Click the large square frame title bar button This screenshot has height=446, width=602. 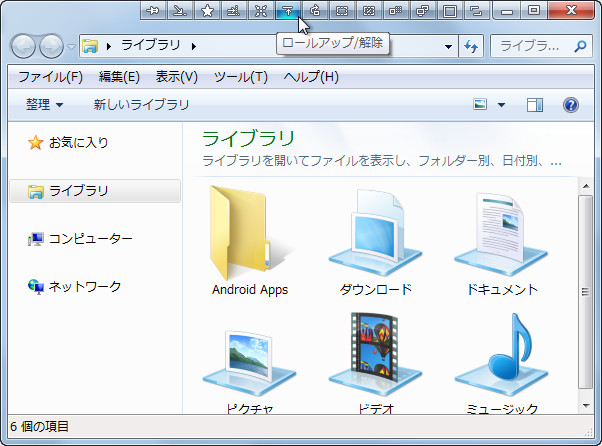(x=450, y=10)
